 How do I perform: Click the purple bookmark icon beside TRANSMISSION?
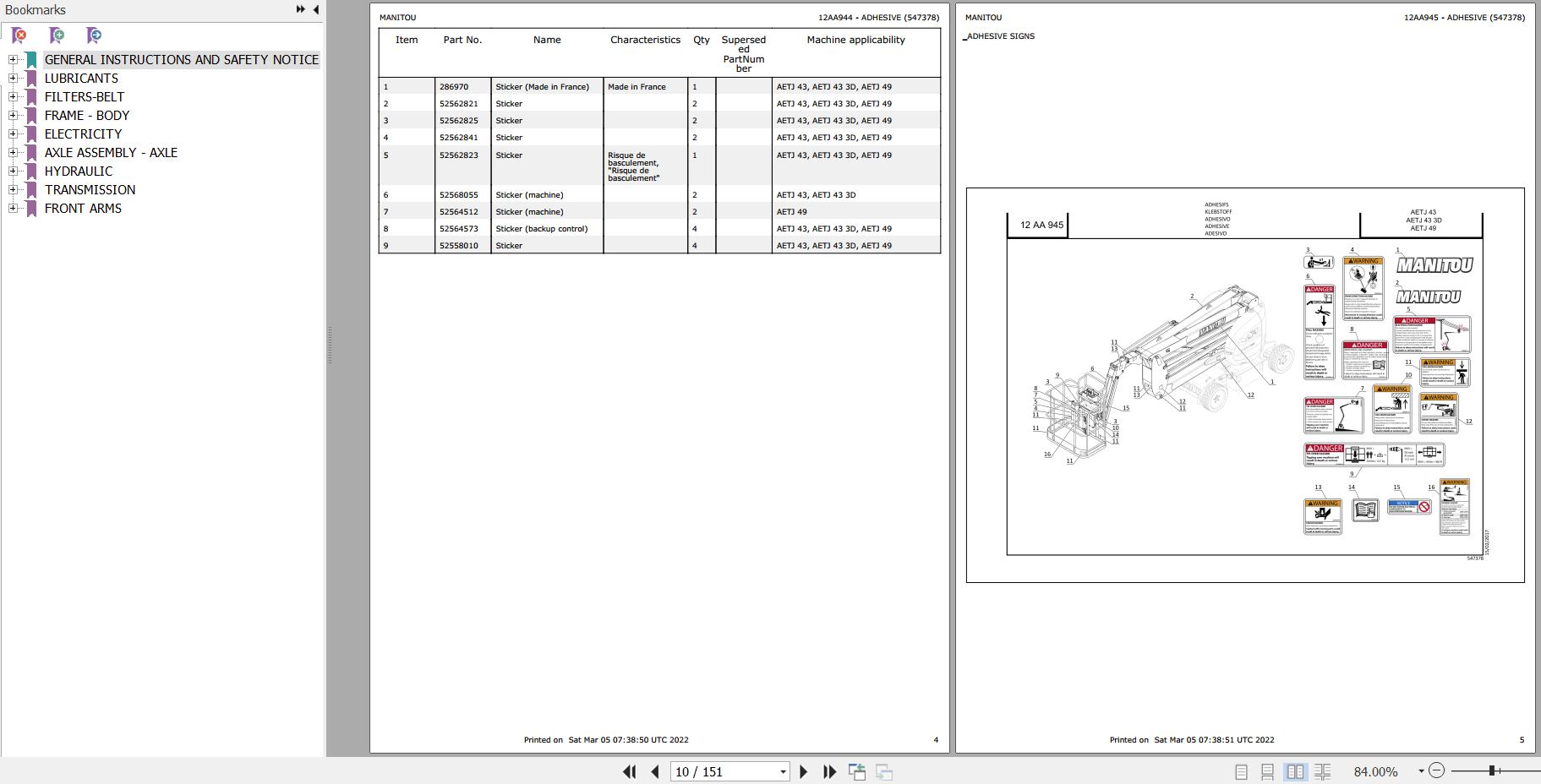coord(31,190)
